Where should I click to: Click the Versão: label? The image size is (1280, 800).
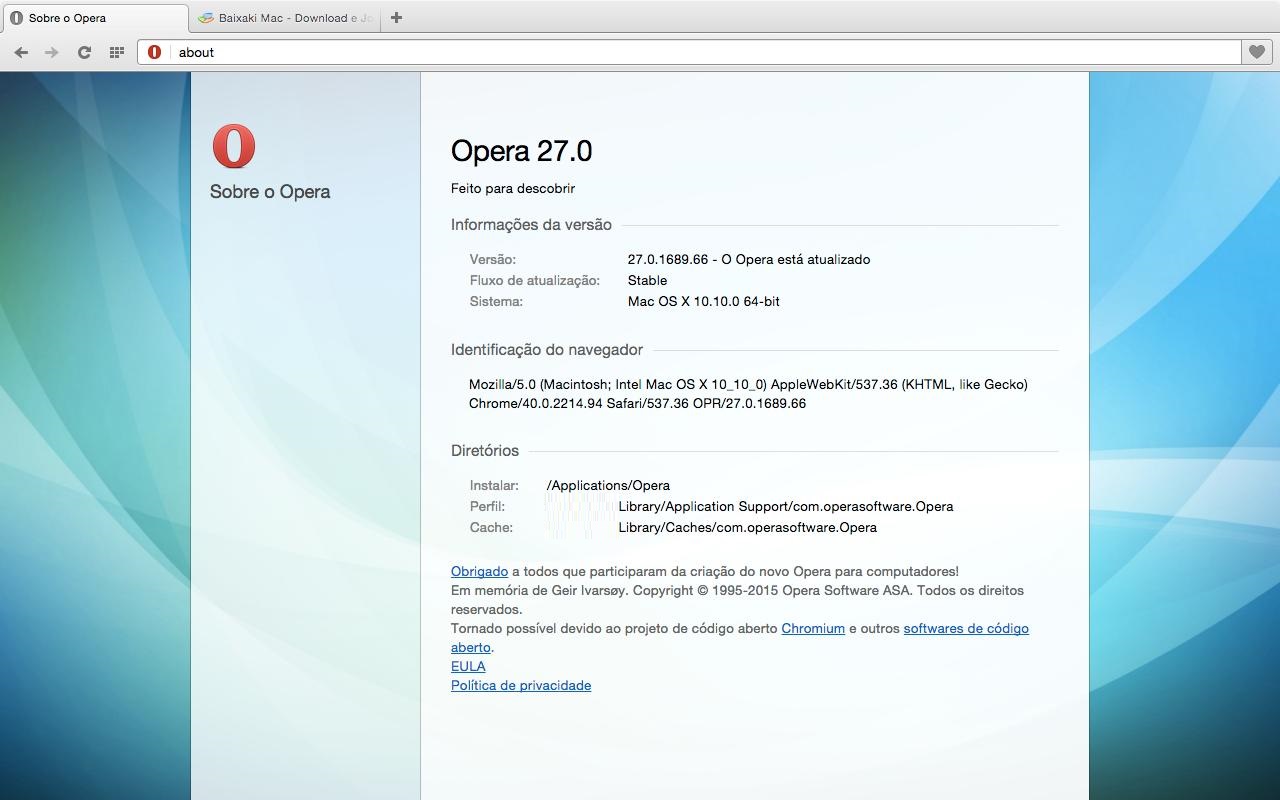493,259
